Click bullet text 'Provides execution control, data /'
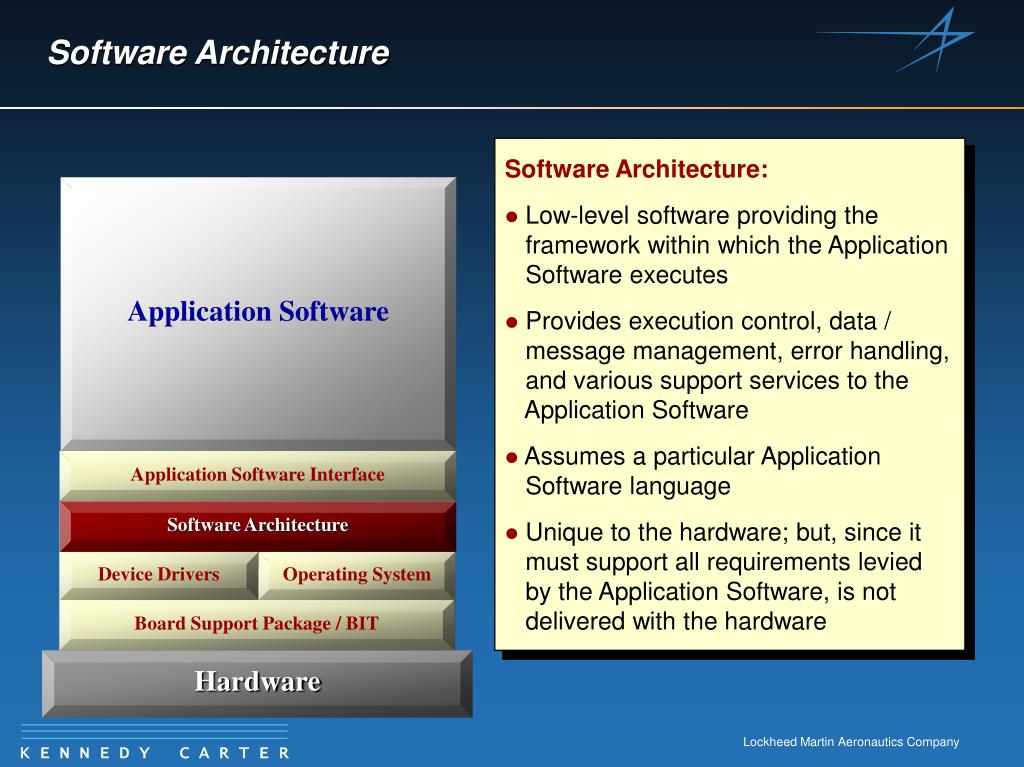The height and width of the screenshot is (767, 1024). [708, 321]
